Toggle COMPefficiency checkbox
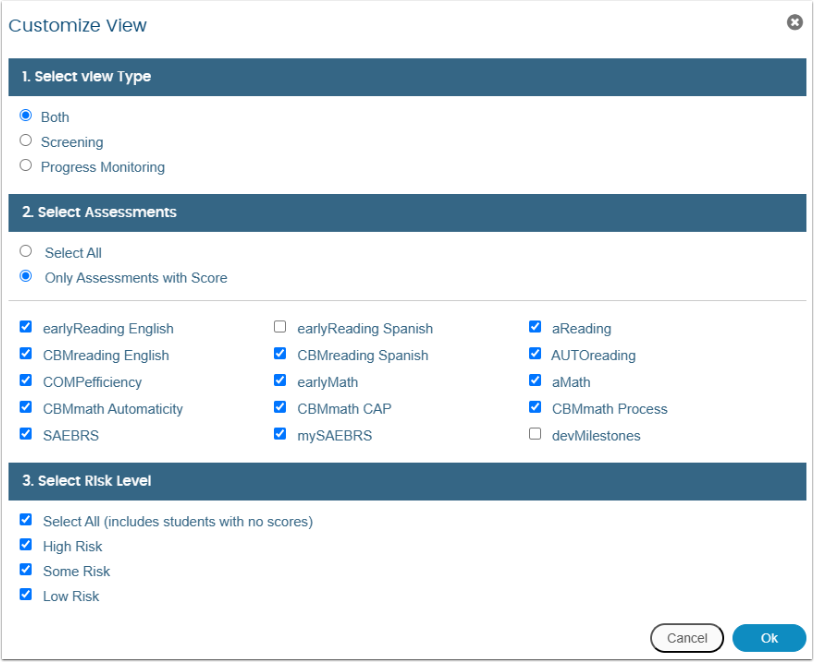This screenshot has width=814, height=662. coord(25,380)
